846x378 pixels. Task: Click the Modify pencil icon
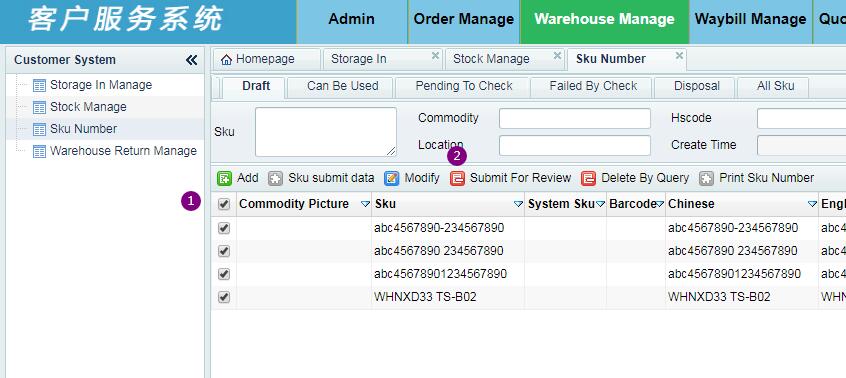pos(392,178)
